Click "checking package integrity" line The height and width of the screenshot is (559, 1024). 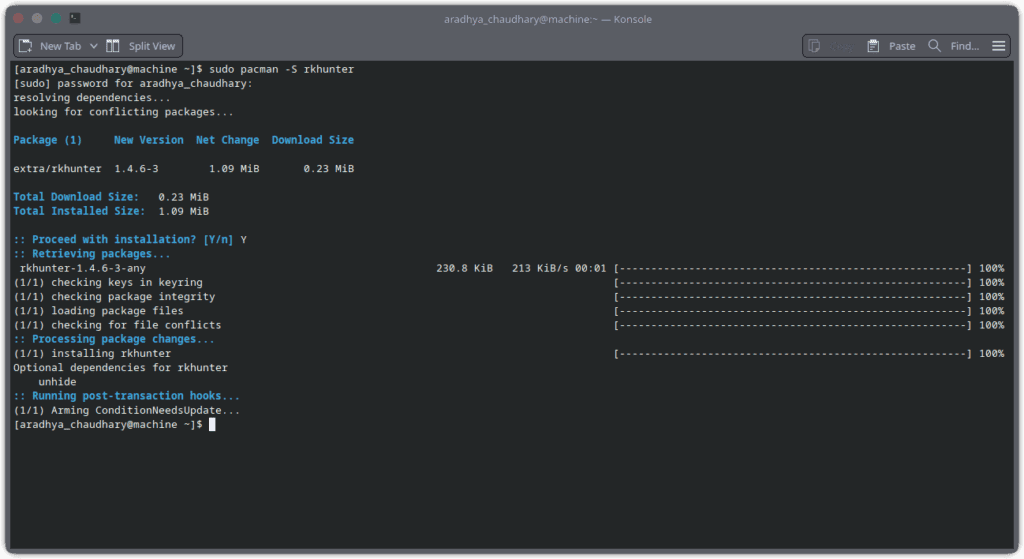point(133,297)
